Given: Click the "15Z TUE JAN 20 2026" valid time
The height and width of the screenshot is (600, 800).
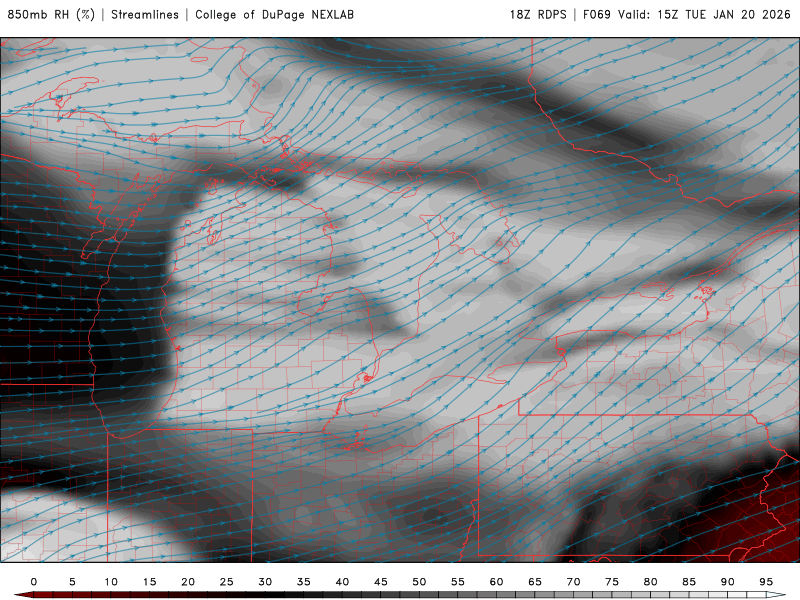Looking at the screenshot, I should (x=724, y=15).
